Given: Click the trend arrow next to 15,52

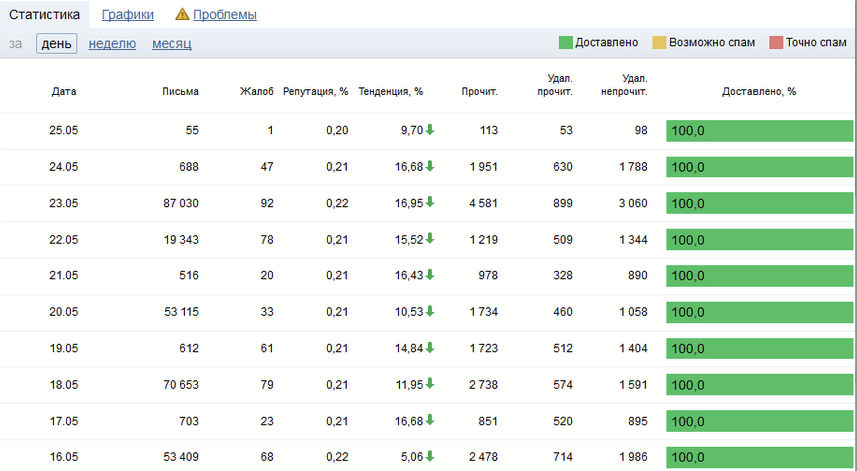Looking at the screenshot, I should click(430, 239).
